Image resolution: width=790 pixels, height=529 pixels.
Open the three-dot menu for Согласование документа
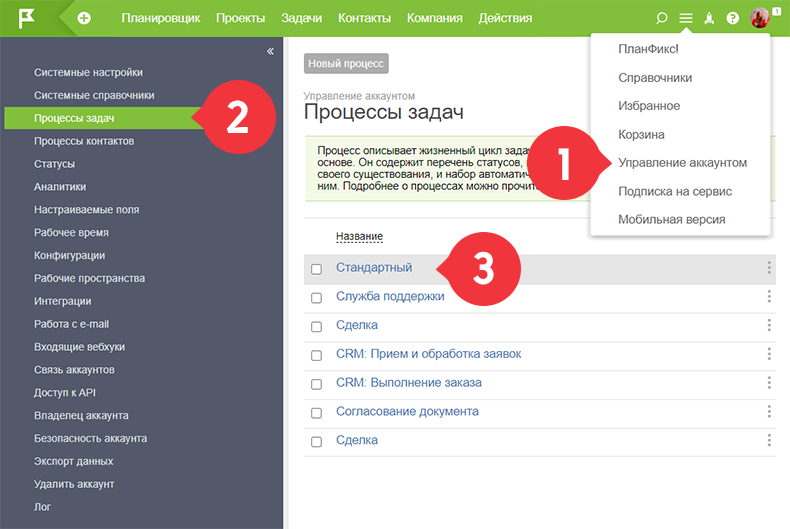769,411
